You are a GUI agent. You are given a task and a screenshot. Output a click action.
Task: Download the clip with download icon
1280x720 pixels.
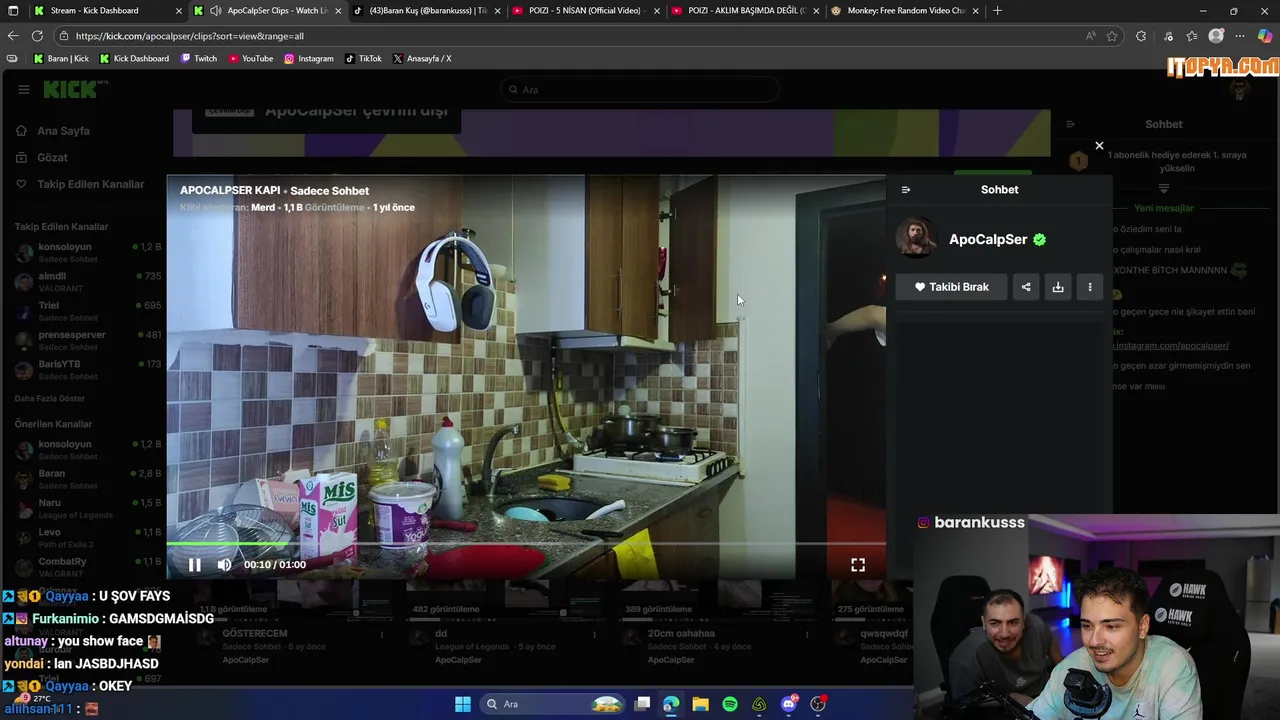tap(1058, 287)
